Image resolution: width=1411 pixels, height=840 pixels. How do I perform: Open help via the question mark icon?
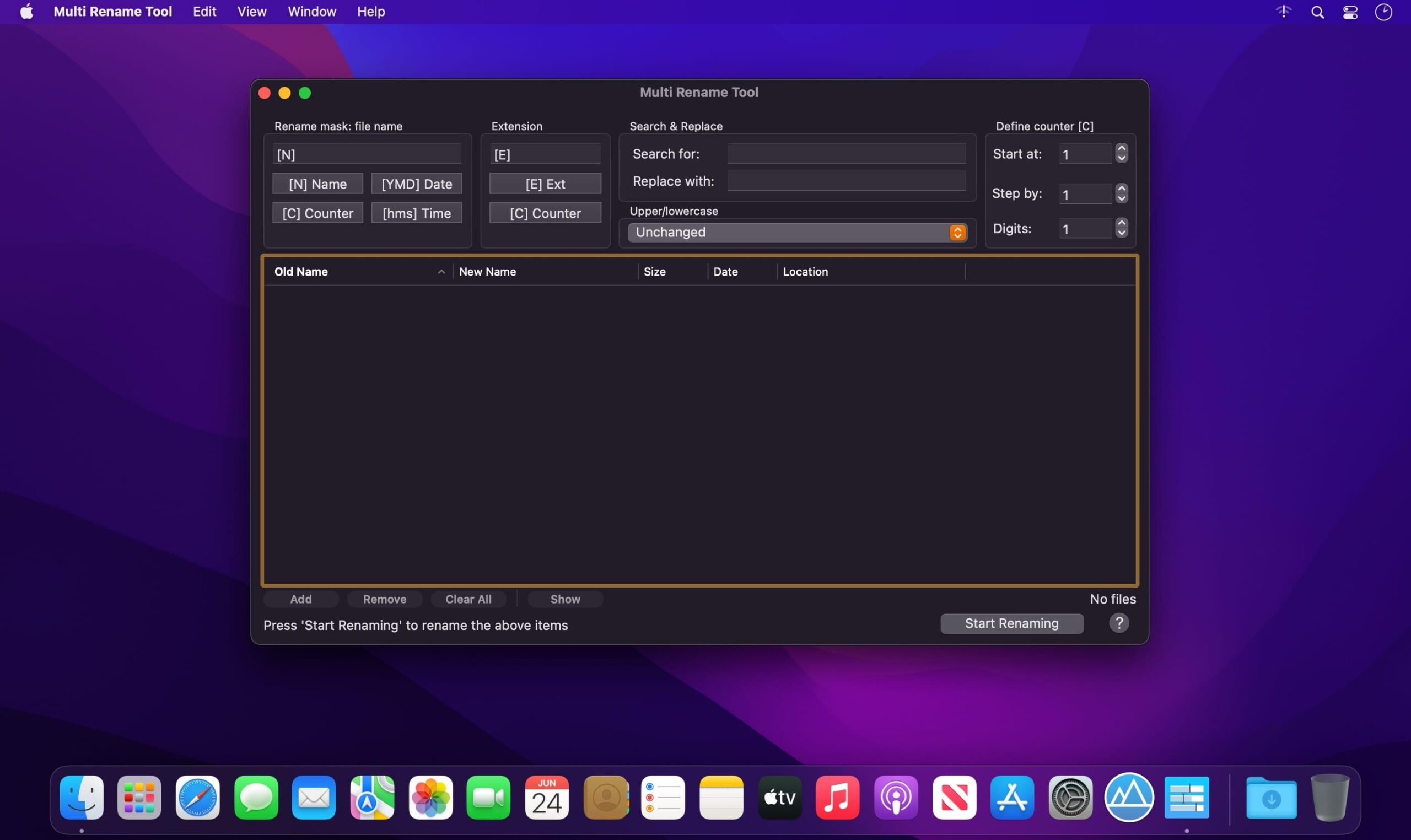point(1118,623)
